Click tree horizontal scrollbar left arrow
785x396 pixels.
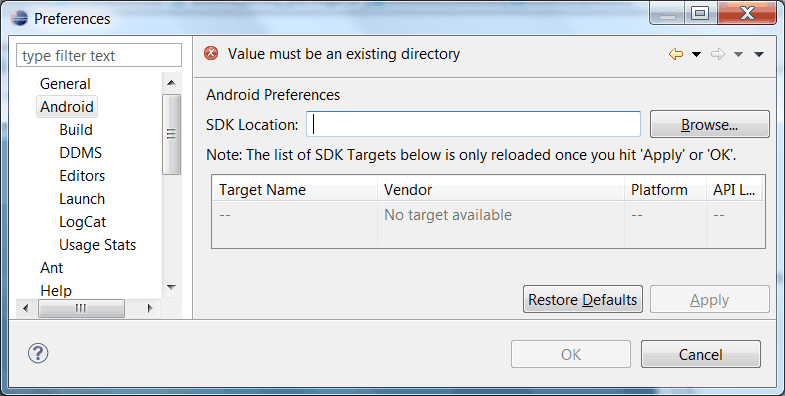point(26,308)
